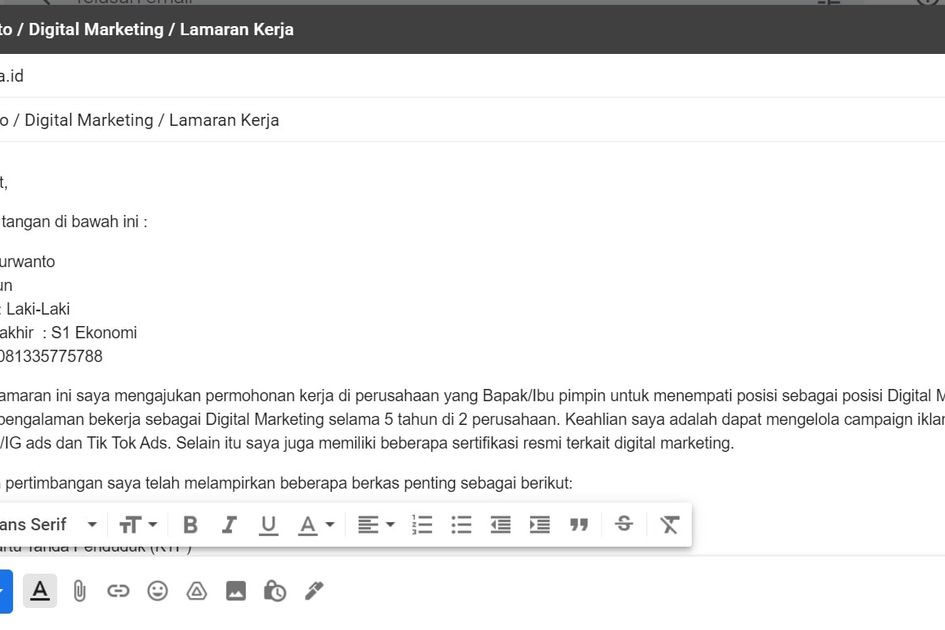Open the Sans Serif font dropdown
Image resolution: width=945 pixels, height=630 pixels.
50,525
